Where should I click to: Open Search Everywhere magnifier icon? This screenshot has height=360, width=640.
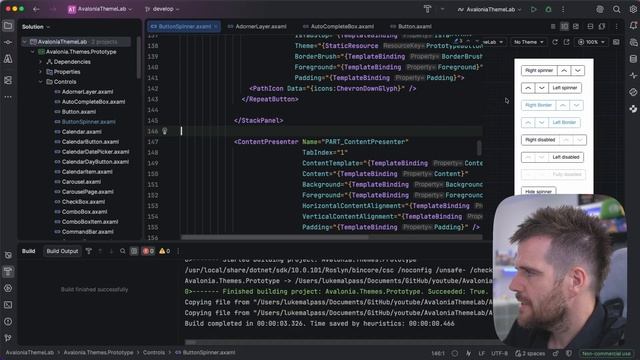[616, 9]
